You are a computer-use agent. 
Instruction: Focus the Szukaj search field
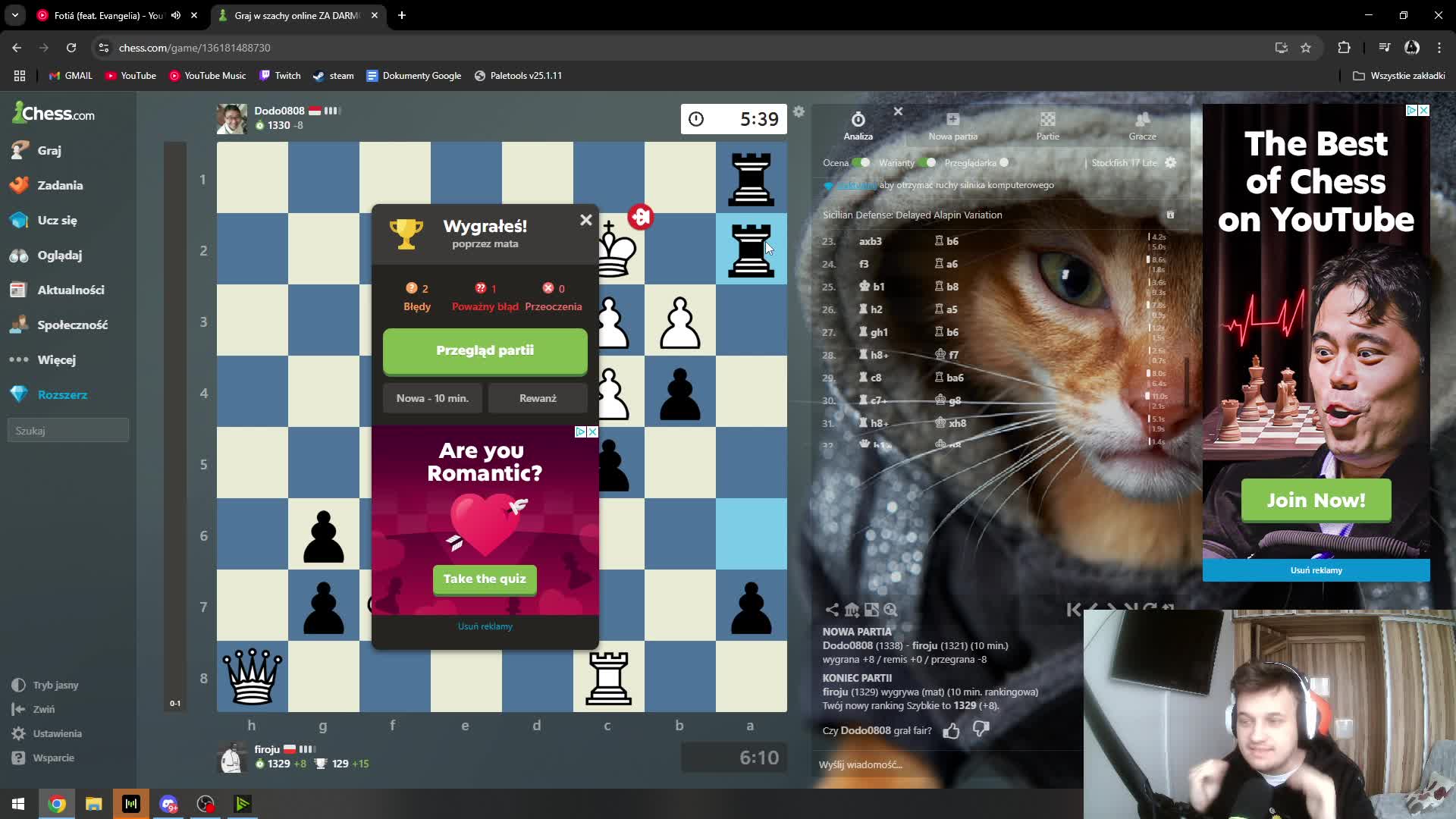tap(68, 430)
